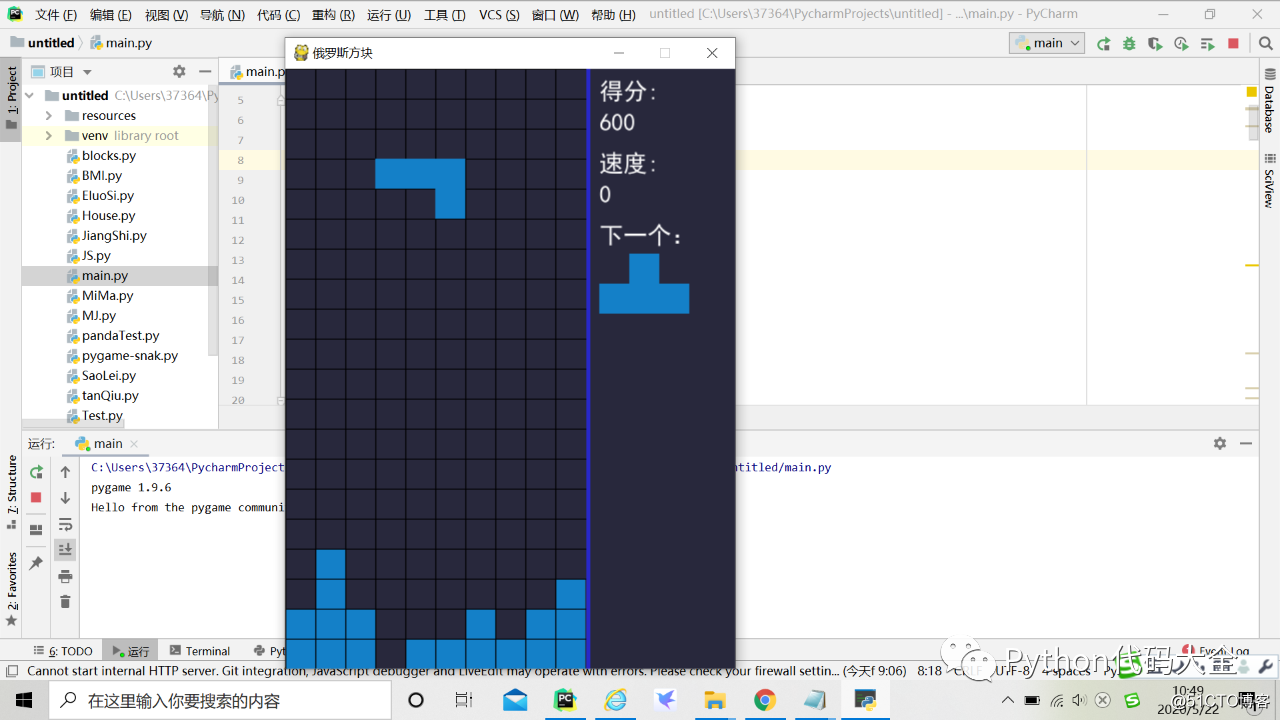Click the concurrency run icon in the top toolbar
The width and height of the screenshot is (1280, 720).
click(x=1207, y=43)
